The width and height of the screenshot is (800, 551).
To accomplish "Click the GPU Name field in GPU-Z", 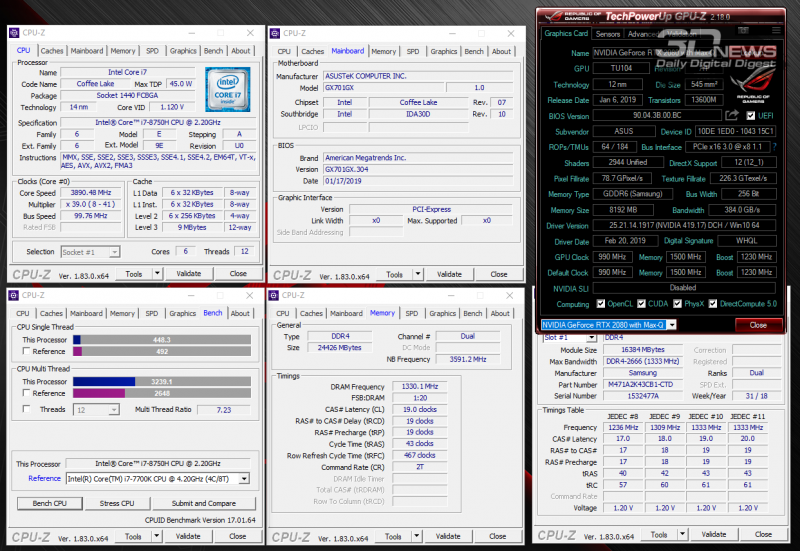I will coord(684,53).
